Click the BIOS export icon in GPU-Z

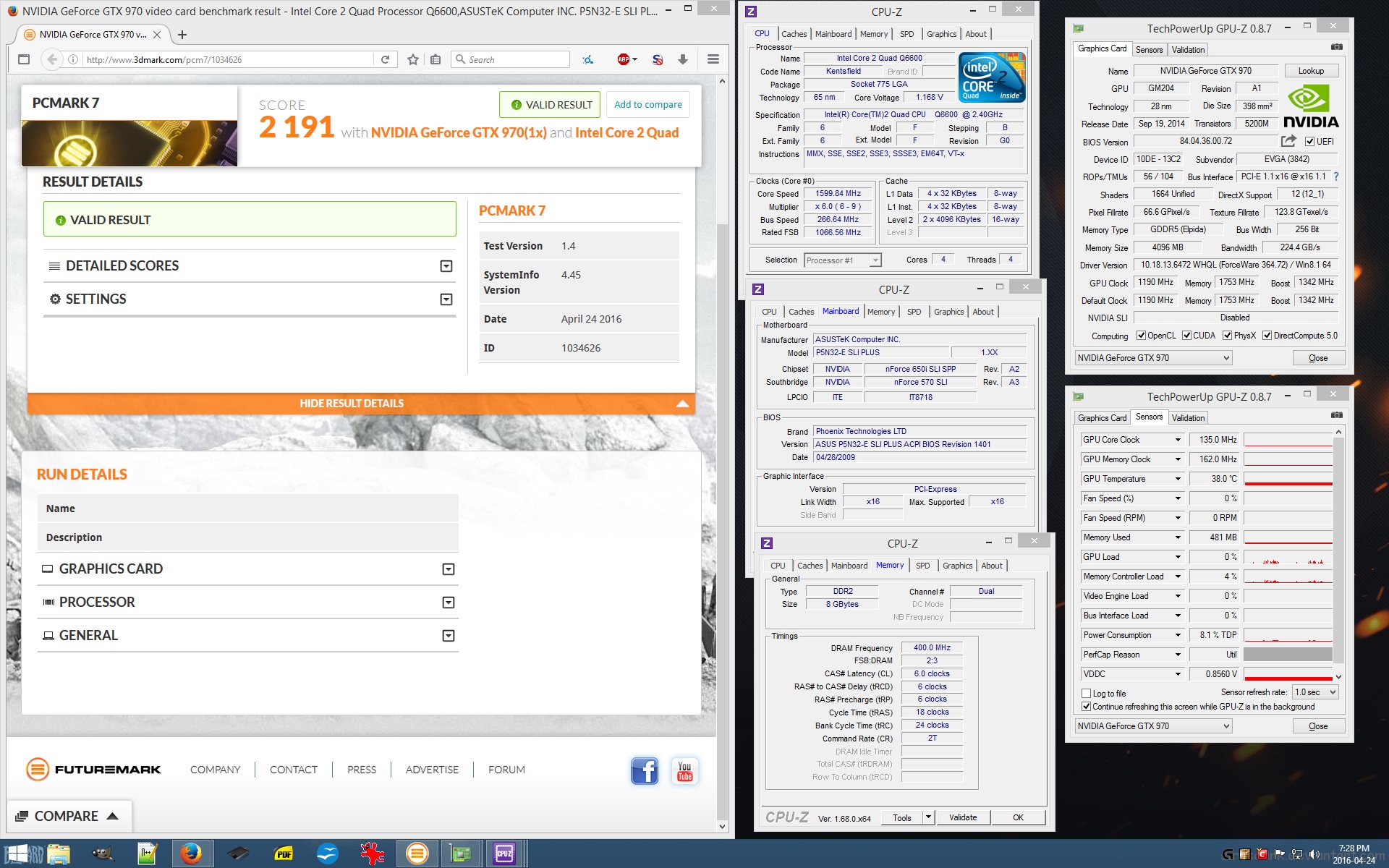[x=1288, y=141]
